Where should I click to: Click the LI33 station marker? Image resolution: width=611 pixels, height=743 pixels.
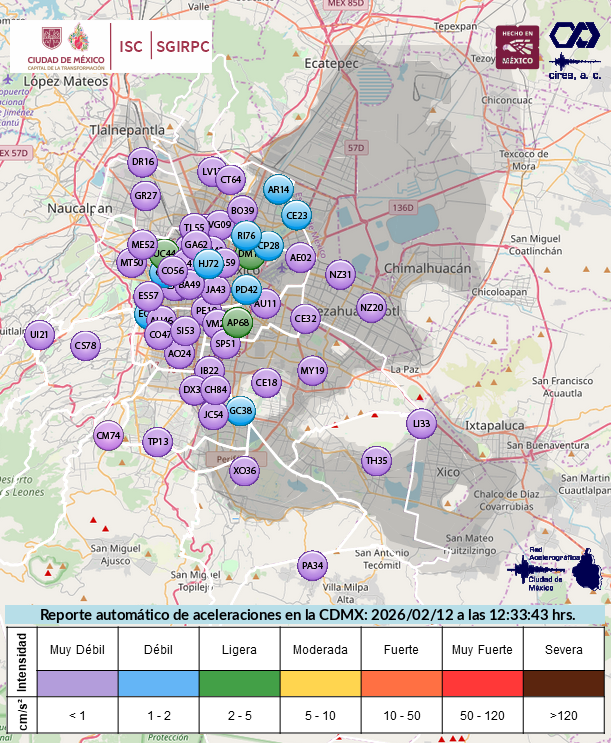tap(422, 424)
